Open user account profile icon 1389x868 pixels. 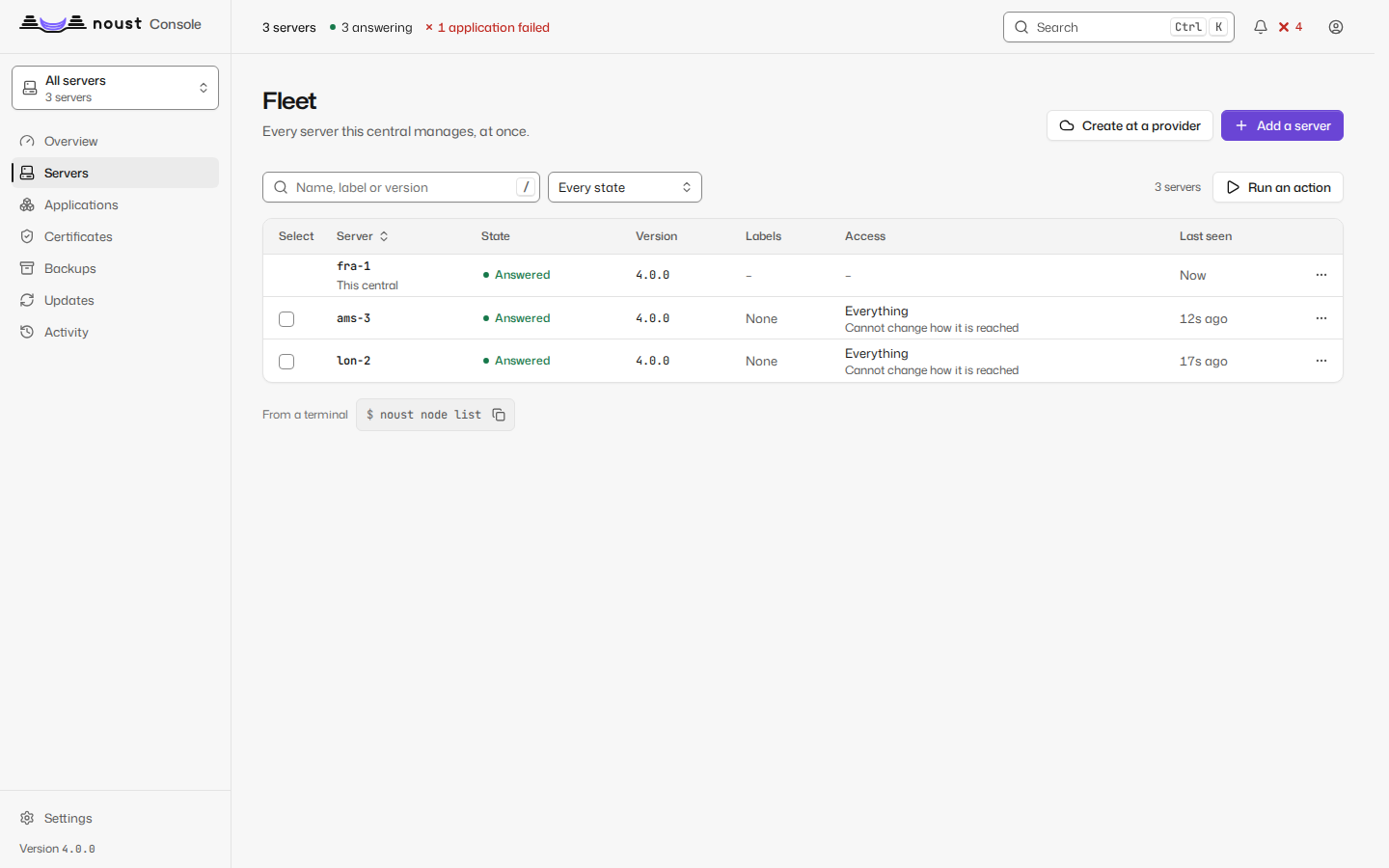pyautogui.click(x=1336, y=27)
